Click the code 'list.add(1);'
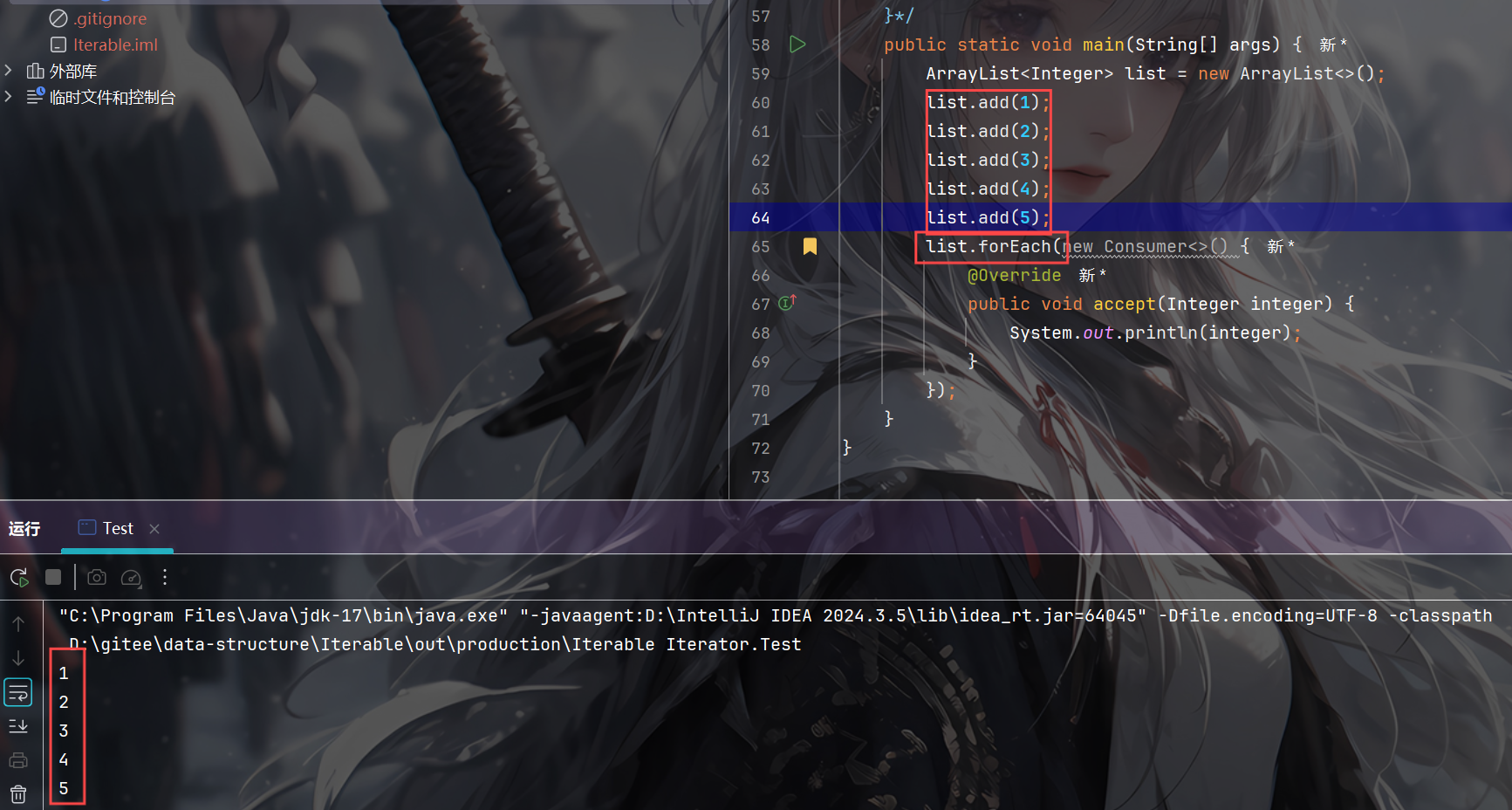This screenshot has width=1512, height=810. pos(988,102)
